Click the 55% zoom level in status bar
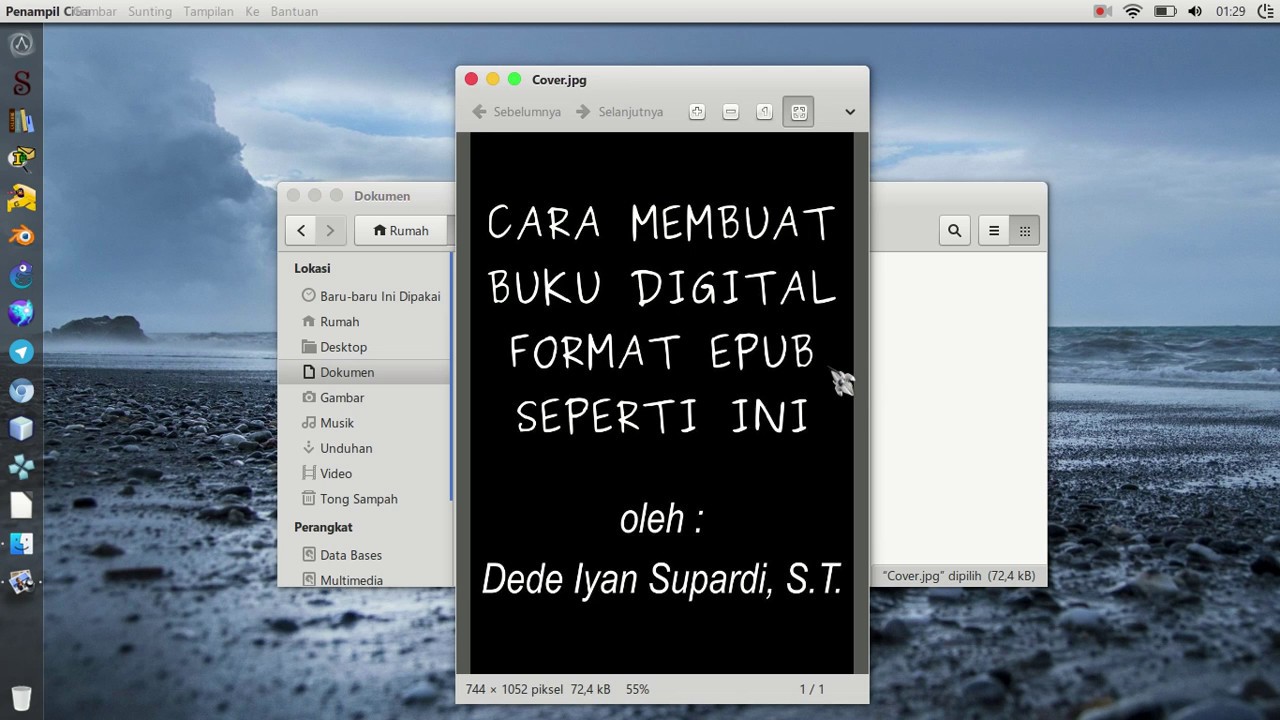This screenshot has height=720, width=1280. (637, 689)
